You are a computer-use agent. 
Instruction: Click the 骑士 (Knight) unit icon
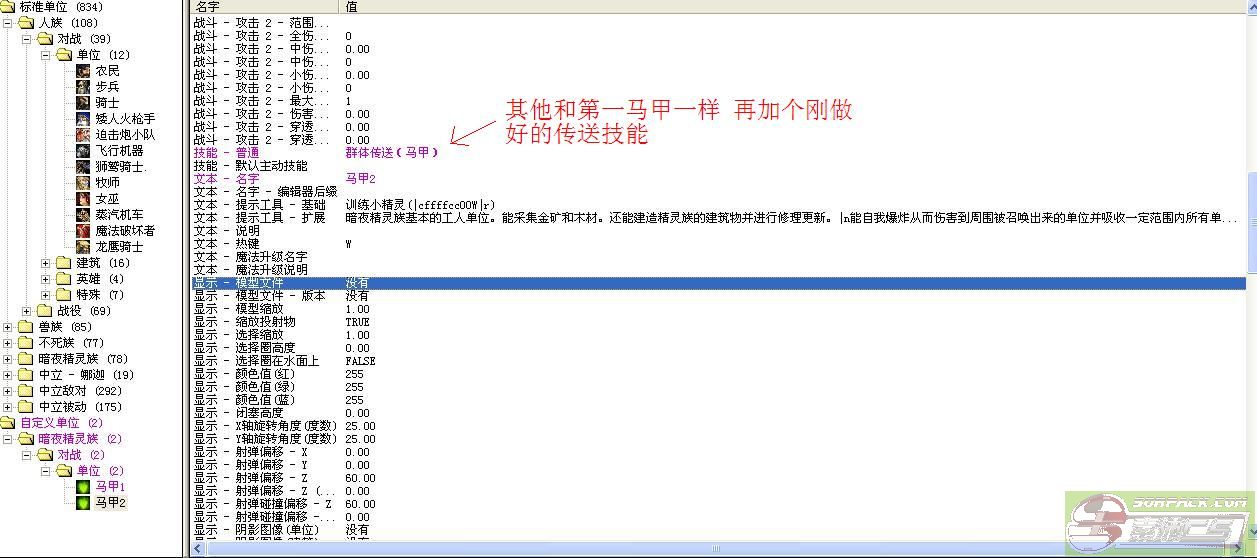coord(84,103)
